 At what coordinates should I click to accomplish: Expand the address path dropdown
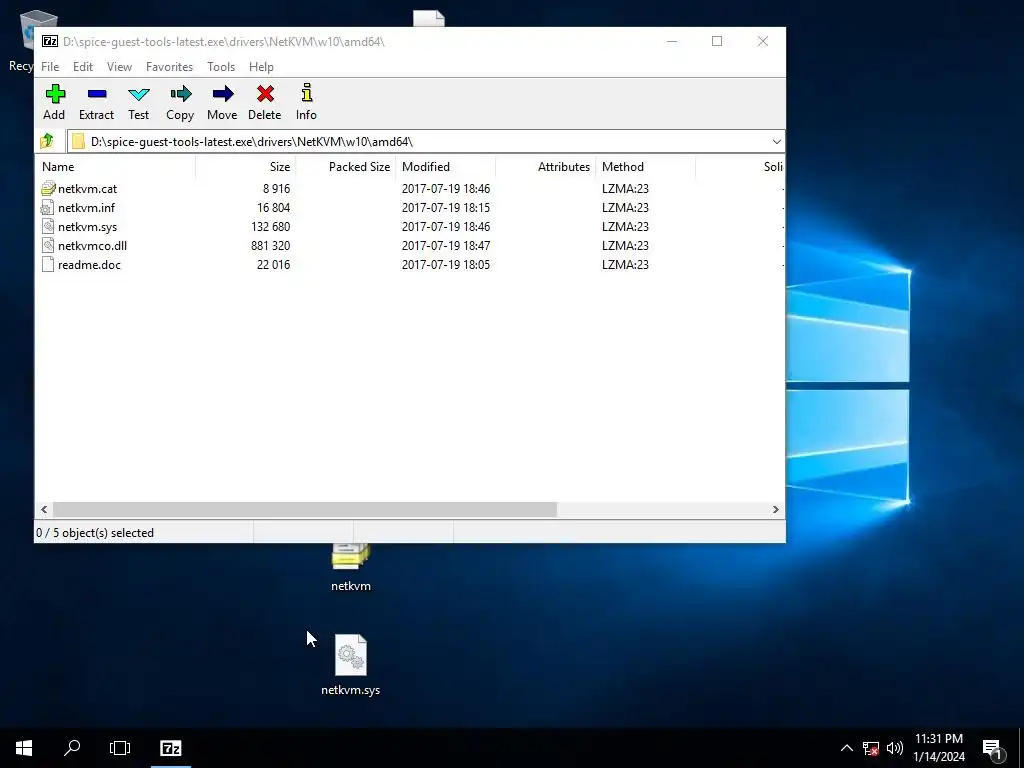point(776,142)
